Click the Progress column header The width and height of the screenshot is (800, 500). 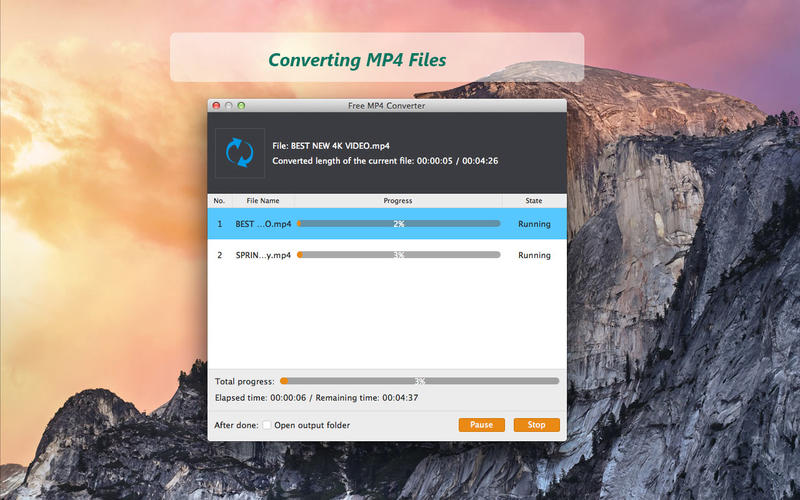click(x=398, y=201)
